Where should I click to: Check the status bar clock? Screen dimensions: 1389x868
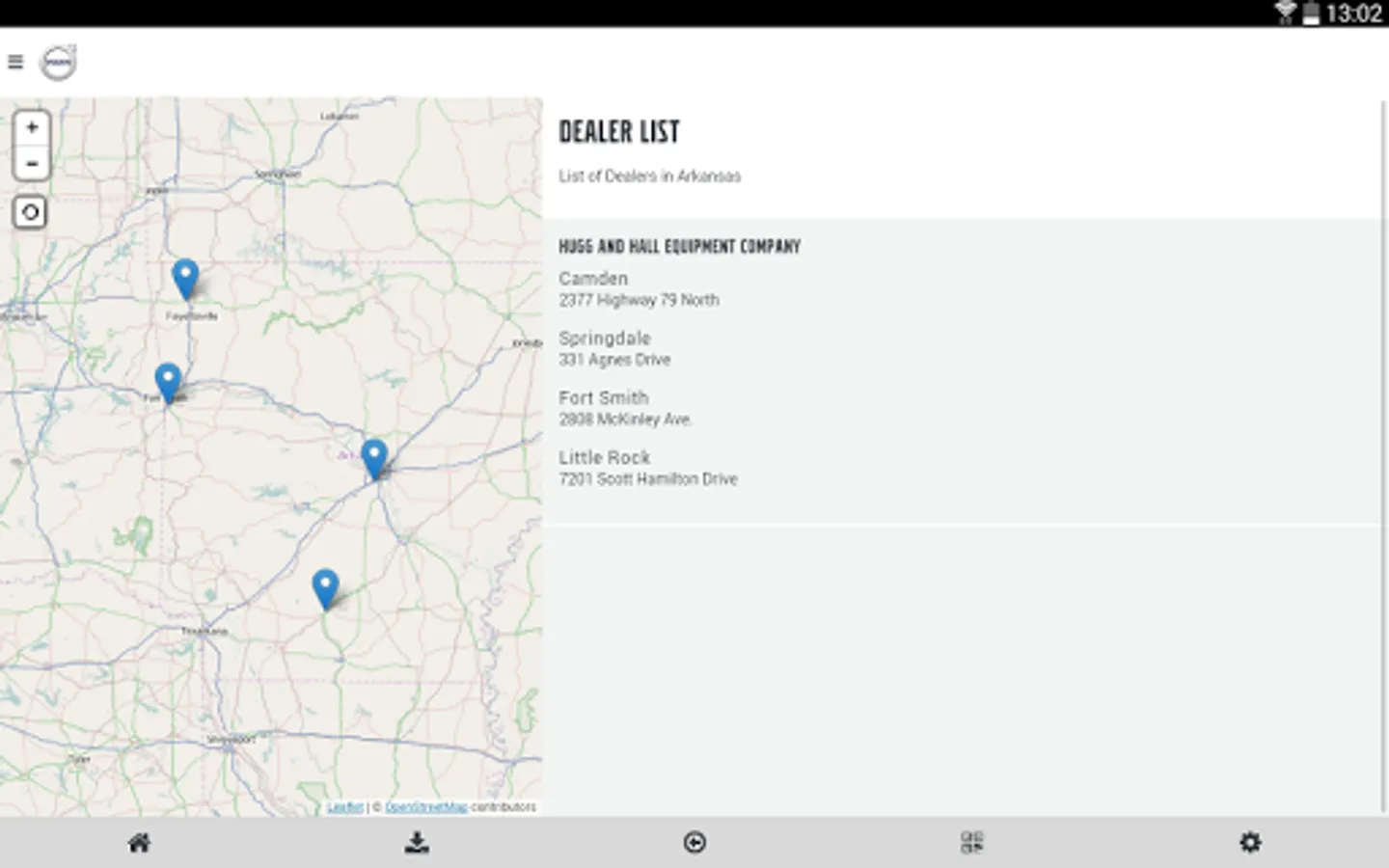point(1354,14)
